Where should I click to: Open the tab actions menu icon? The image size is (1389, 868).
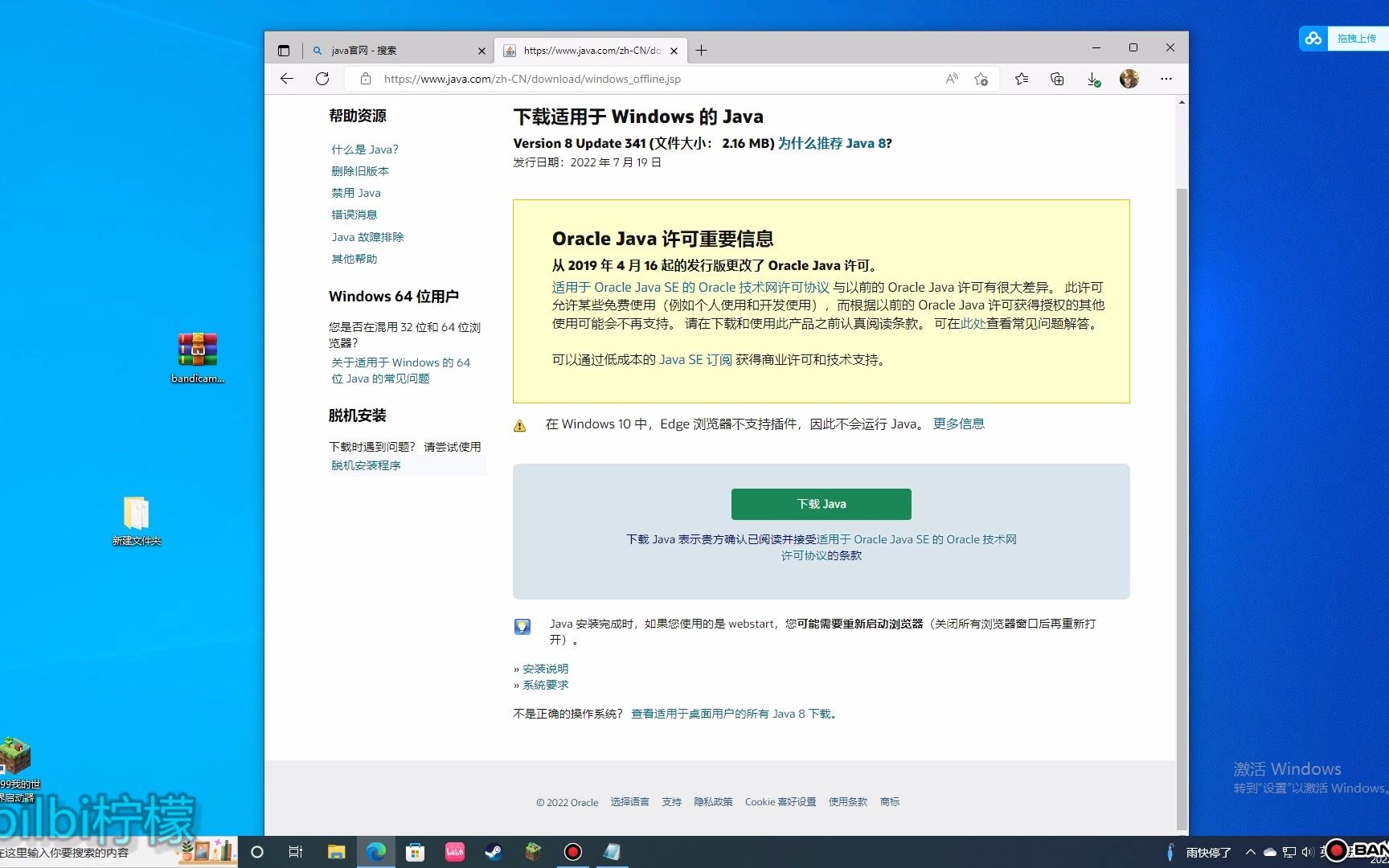pyautogui.click(x=284, y=51)
